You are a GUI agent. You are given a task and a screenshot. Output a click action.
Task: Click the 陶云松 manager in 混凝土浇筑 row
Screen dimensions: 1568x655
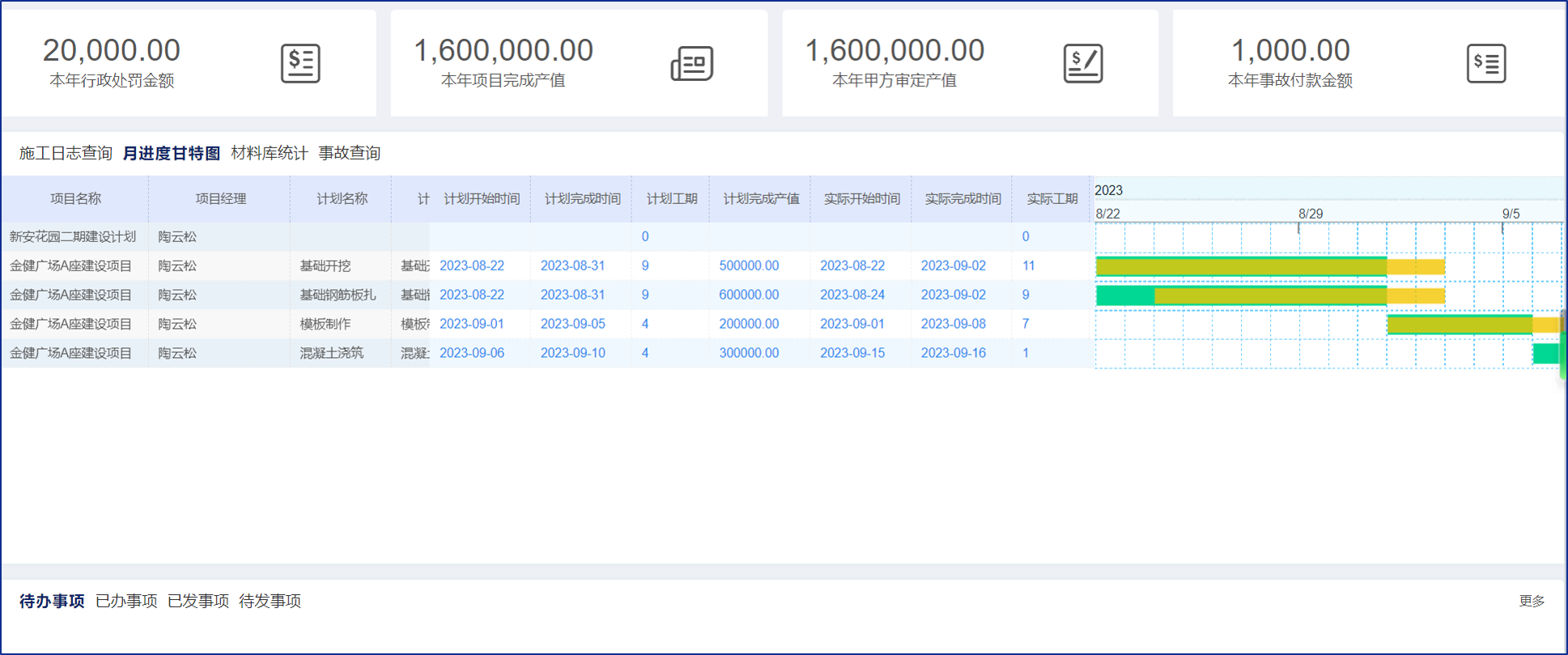point(177,353)
